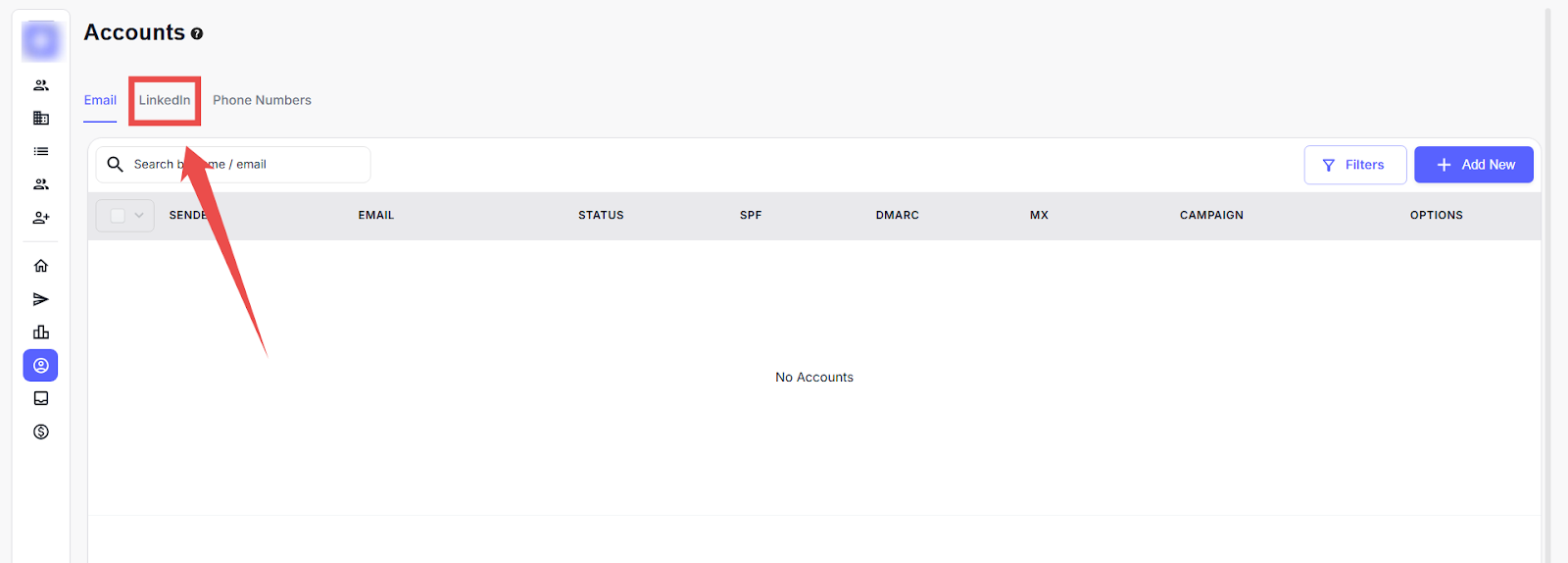The image size is (1568, 563).
Task: Click the lists icon in sidebar
Action: [41, 151]
